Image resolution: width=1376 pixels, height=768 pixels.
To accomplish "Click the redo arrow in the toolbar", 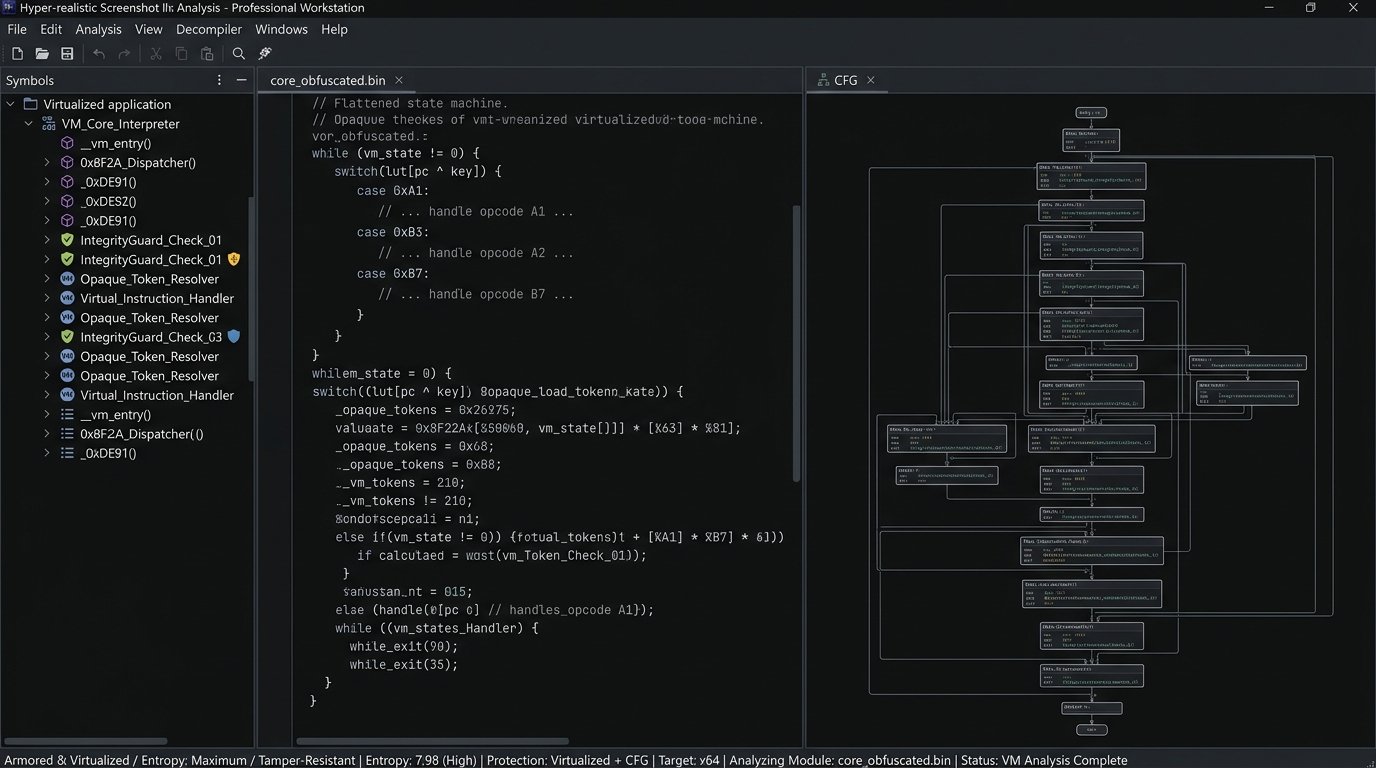I will coord(124,54).
